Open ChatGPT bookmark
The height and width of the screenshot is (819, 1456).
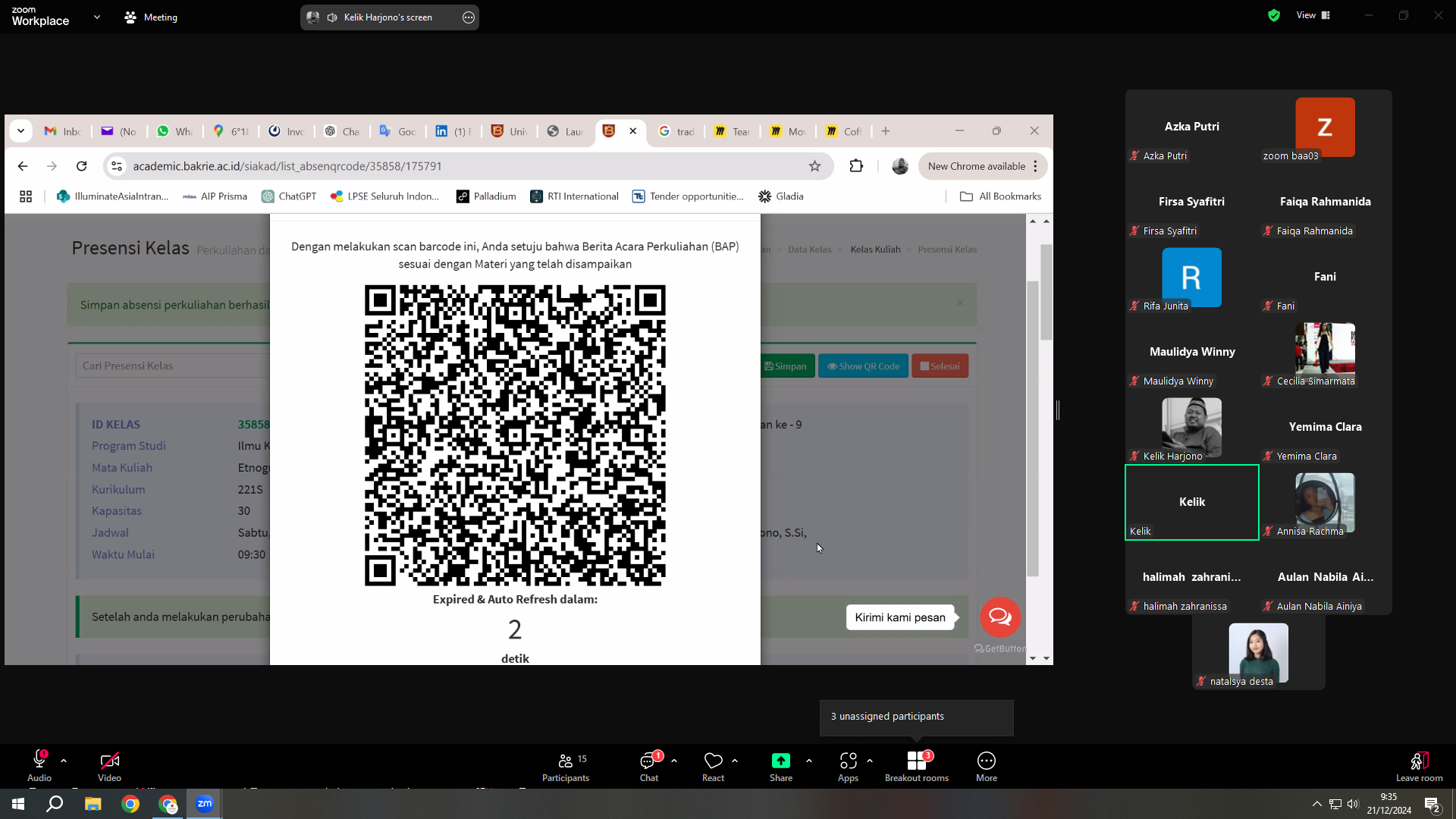[x=289, y=196]
